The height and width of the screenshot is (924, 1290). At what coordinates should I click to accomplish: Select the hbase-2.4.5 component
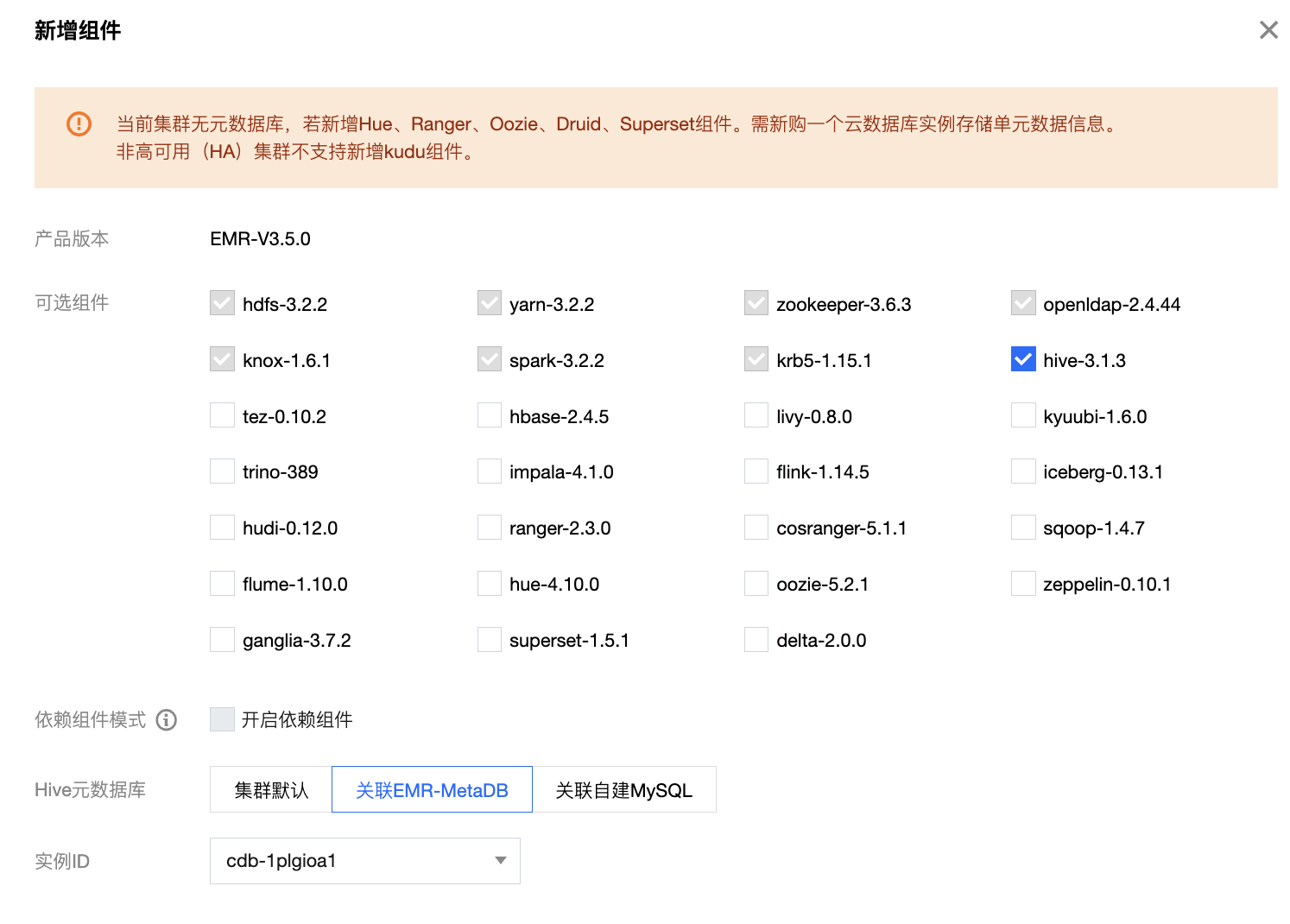490,416
